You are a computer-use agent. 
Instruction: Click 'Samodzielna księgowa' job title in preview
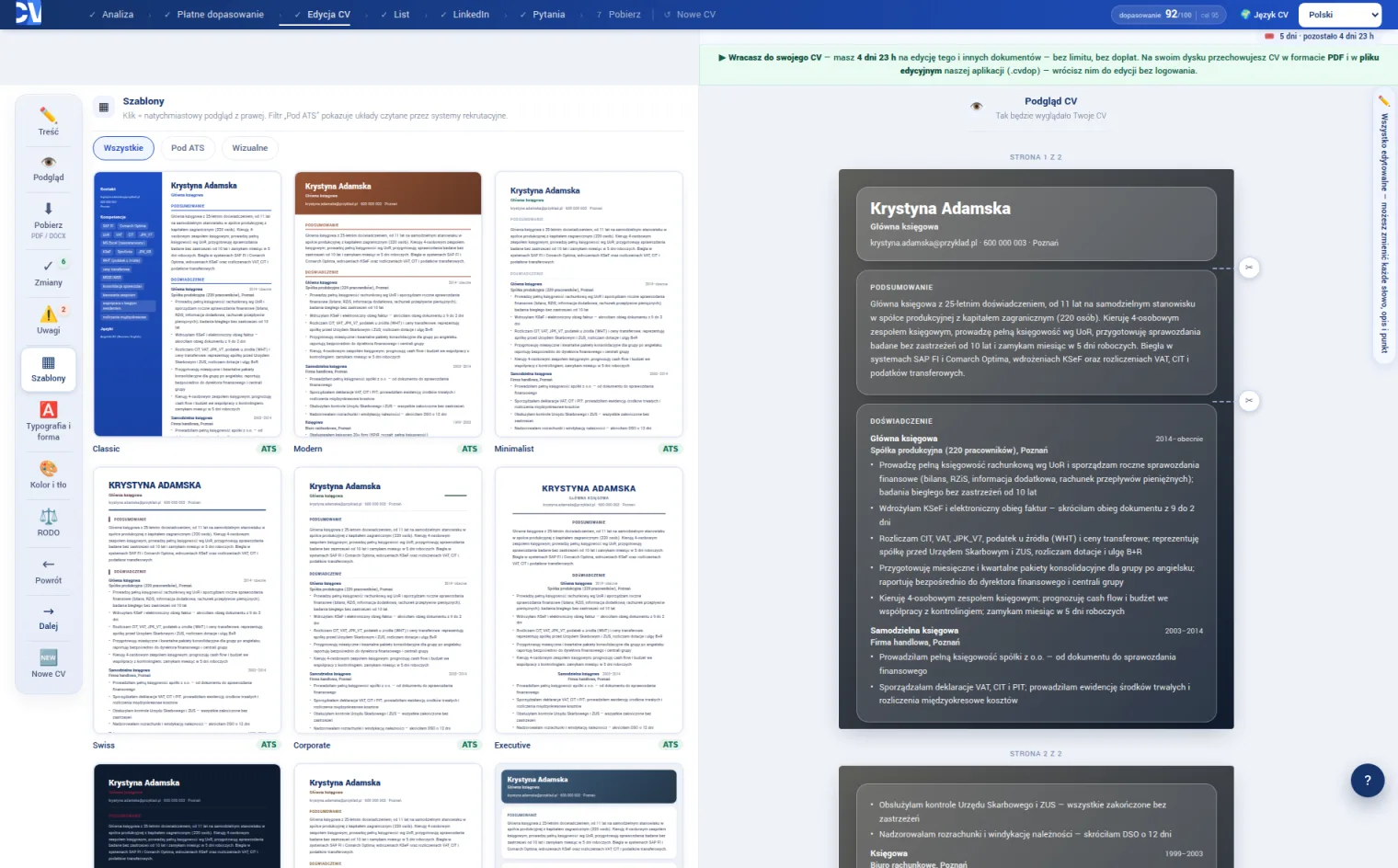(914, 631)
